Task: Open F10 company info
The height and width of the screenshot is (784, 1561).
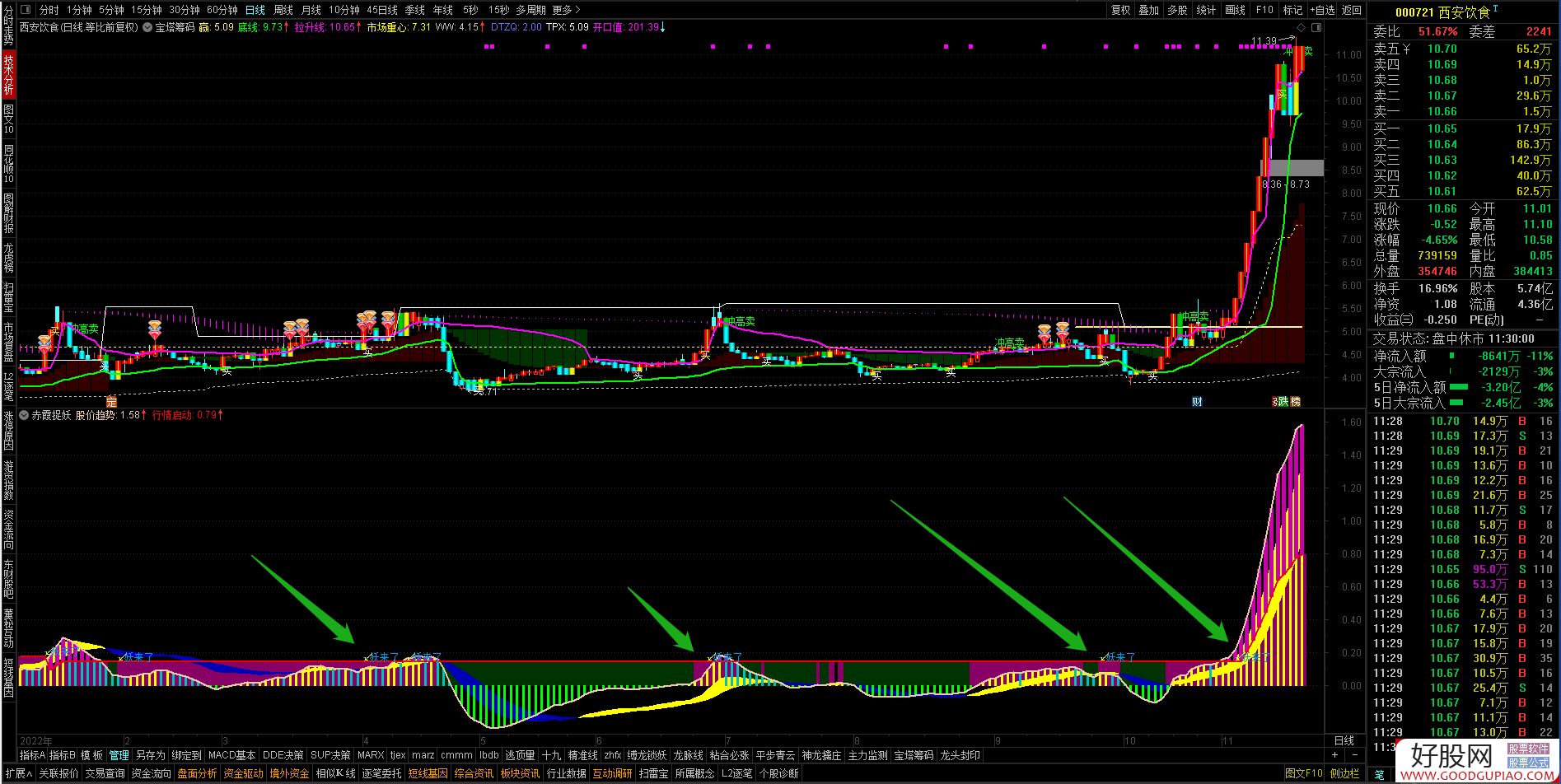Action: [1264, 10]
